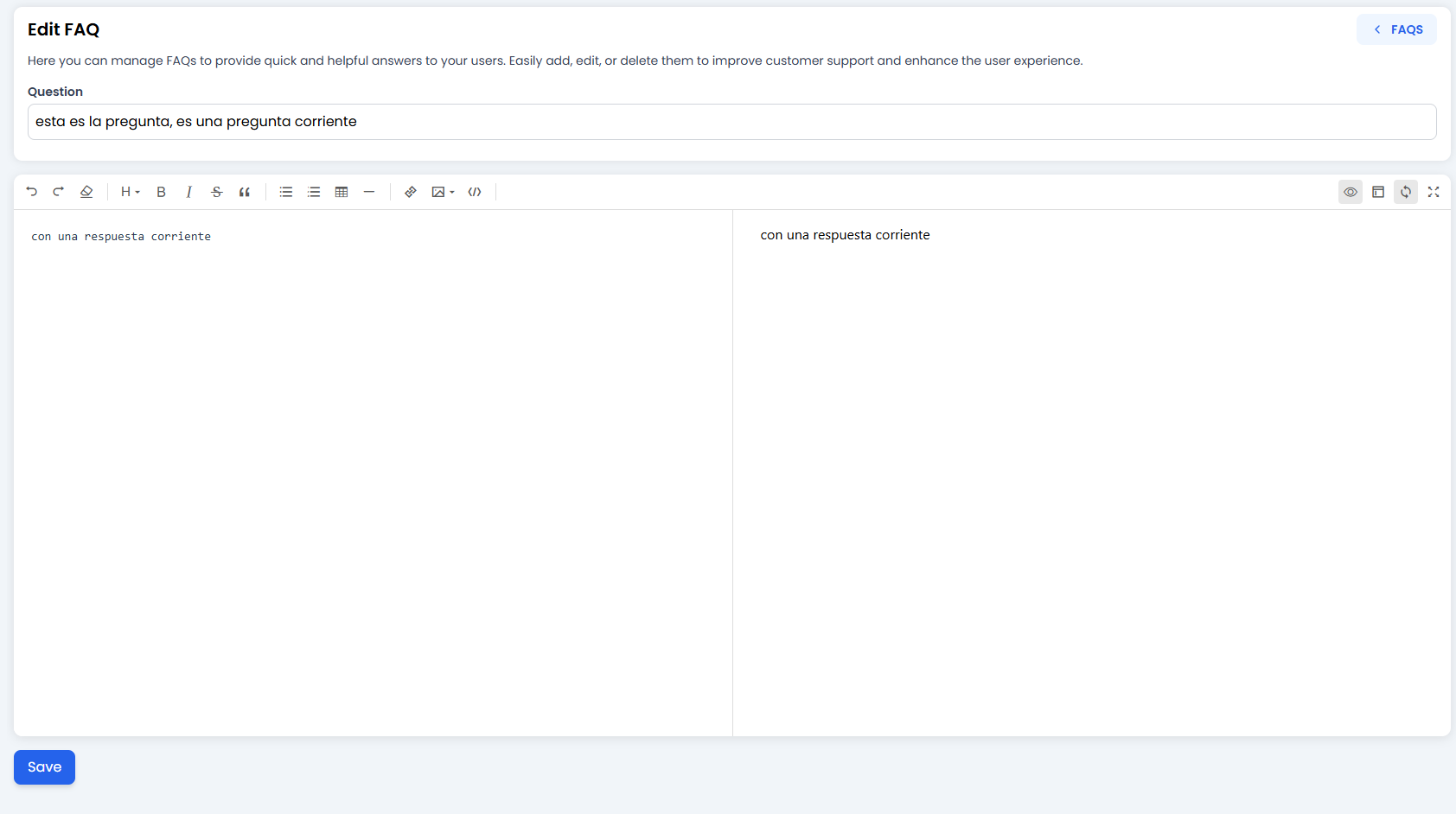
Task: Open the heading level dropdown
Action: 130,192
